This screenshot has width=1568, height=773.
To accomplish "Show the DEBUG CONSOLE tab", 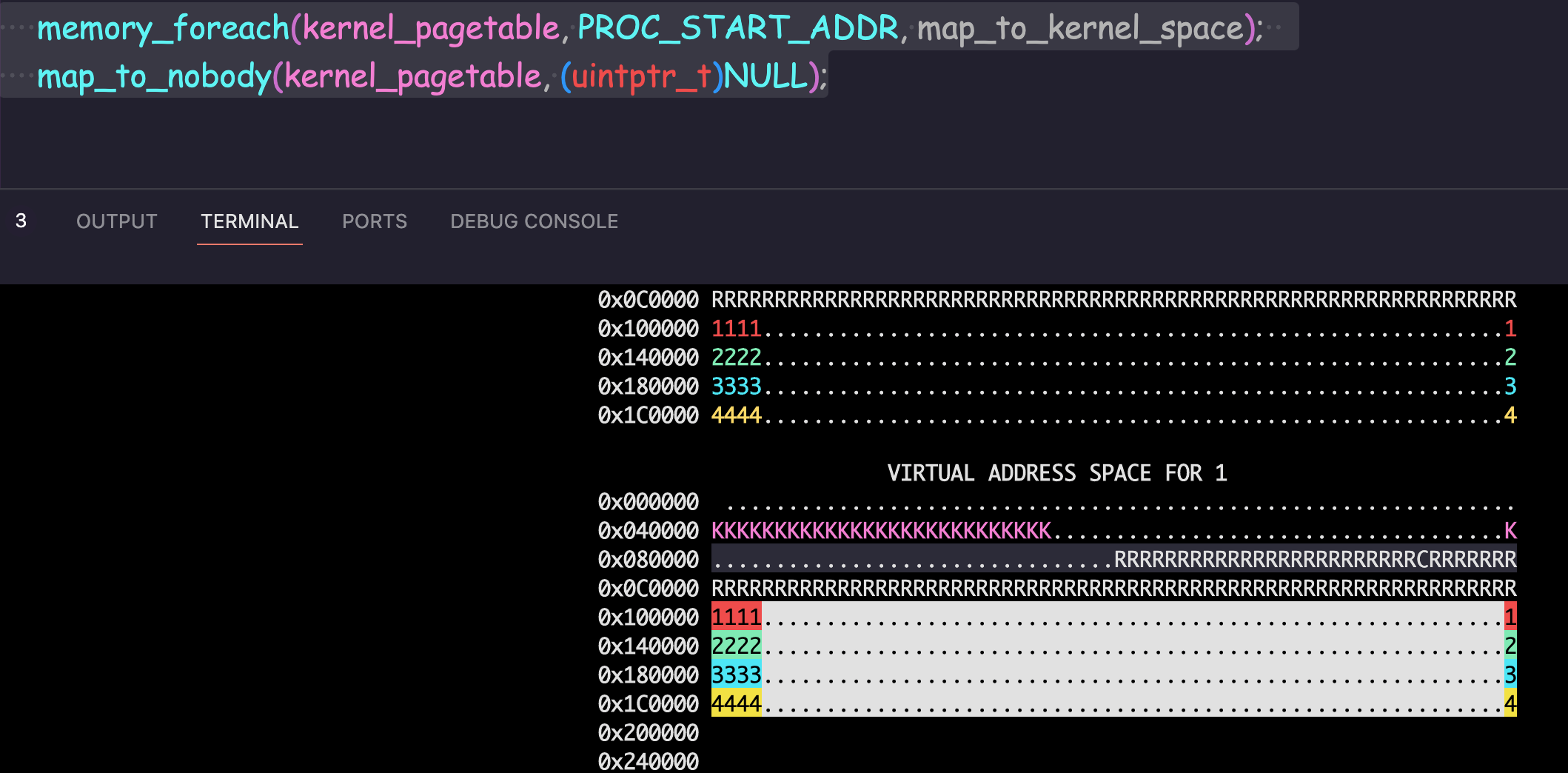I will pyautogui.click(x=534, y=221).
